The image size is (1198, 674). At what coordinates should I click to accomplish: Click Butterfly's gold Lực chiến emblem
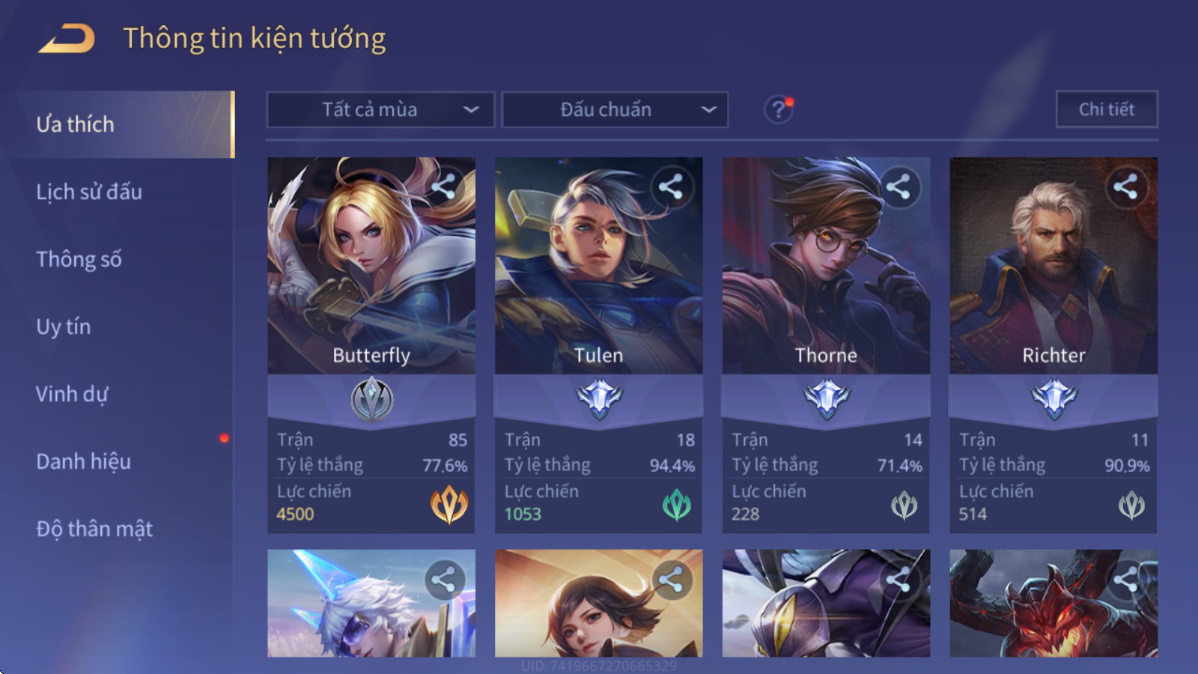(448, 505)
